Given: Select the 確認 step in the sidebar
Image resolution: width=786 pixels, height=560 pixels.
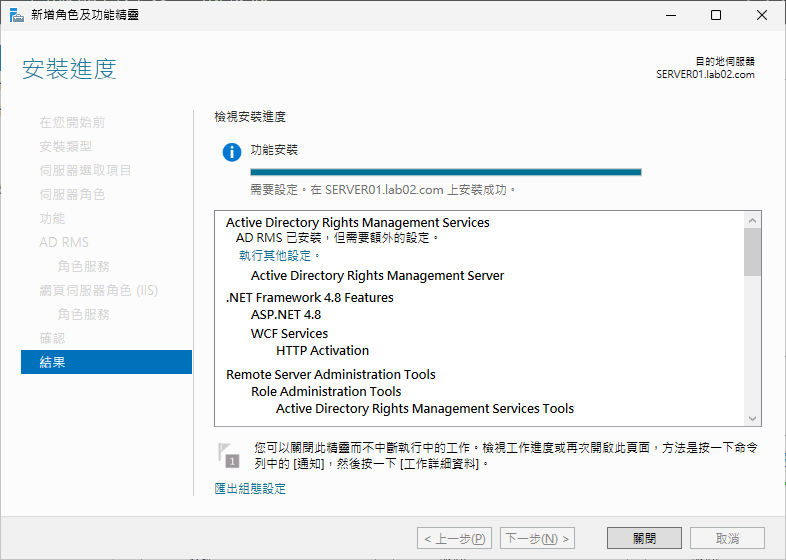Looking at the screenshot, I should coord(53,338).
